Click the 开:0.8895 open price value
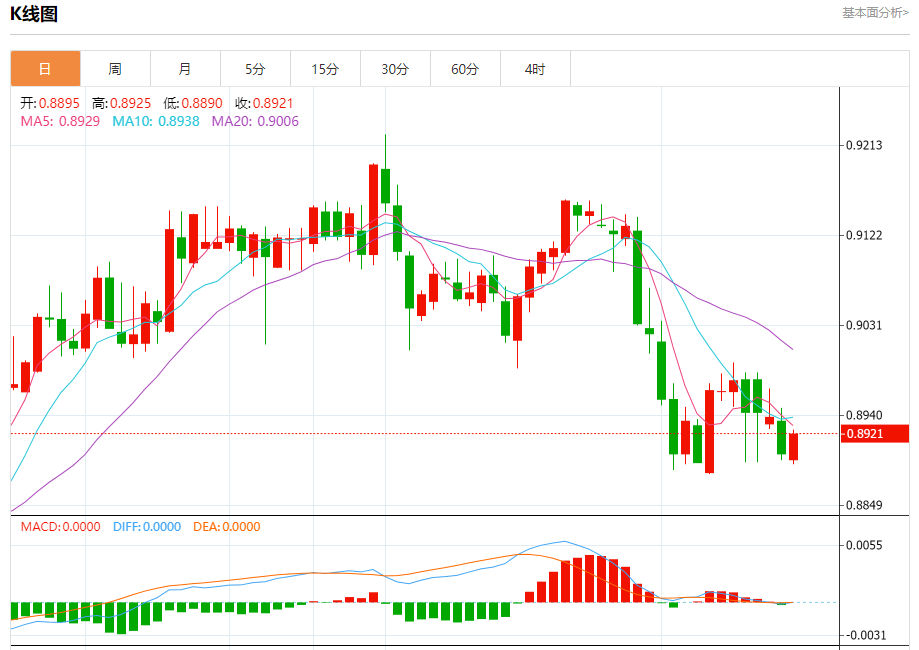Screen dimensions: 919x650 (x=50, y=103)
